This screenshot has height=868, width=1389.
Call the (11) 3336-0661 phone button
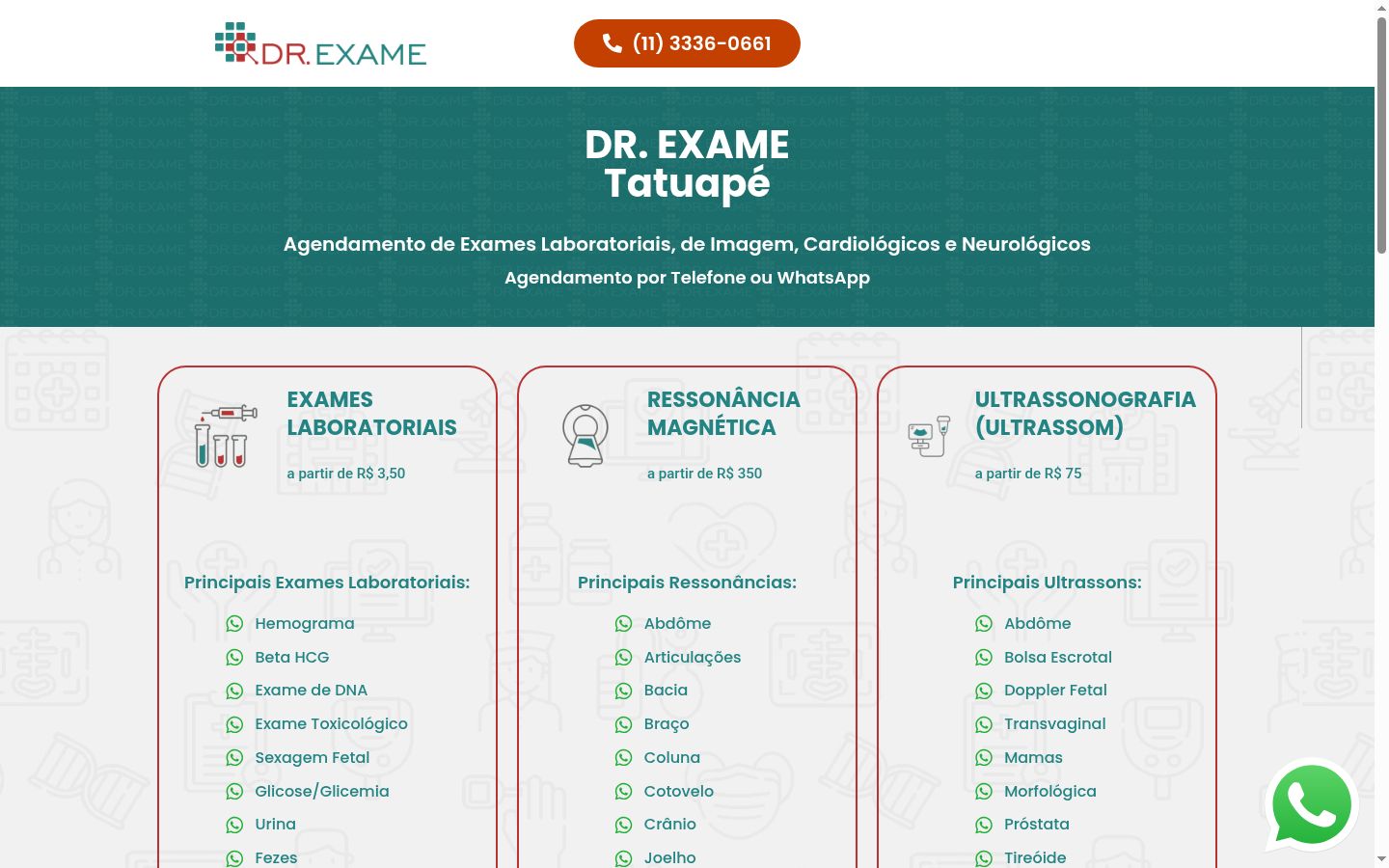(687, 43)
